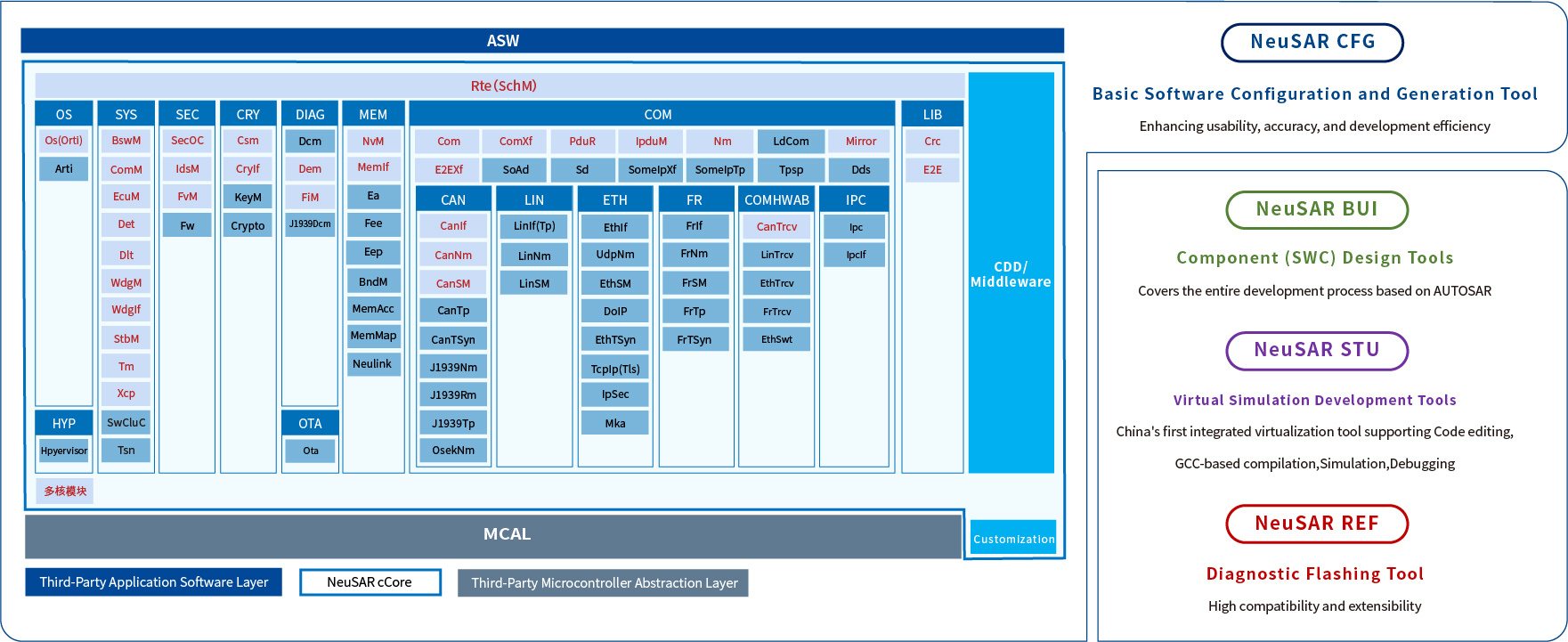Click the CDD/Middleware vertical block
This screenshot has width=1568, height=642.
coord(1011,273)
